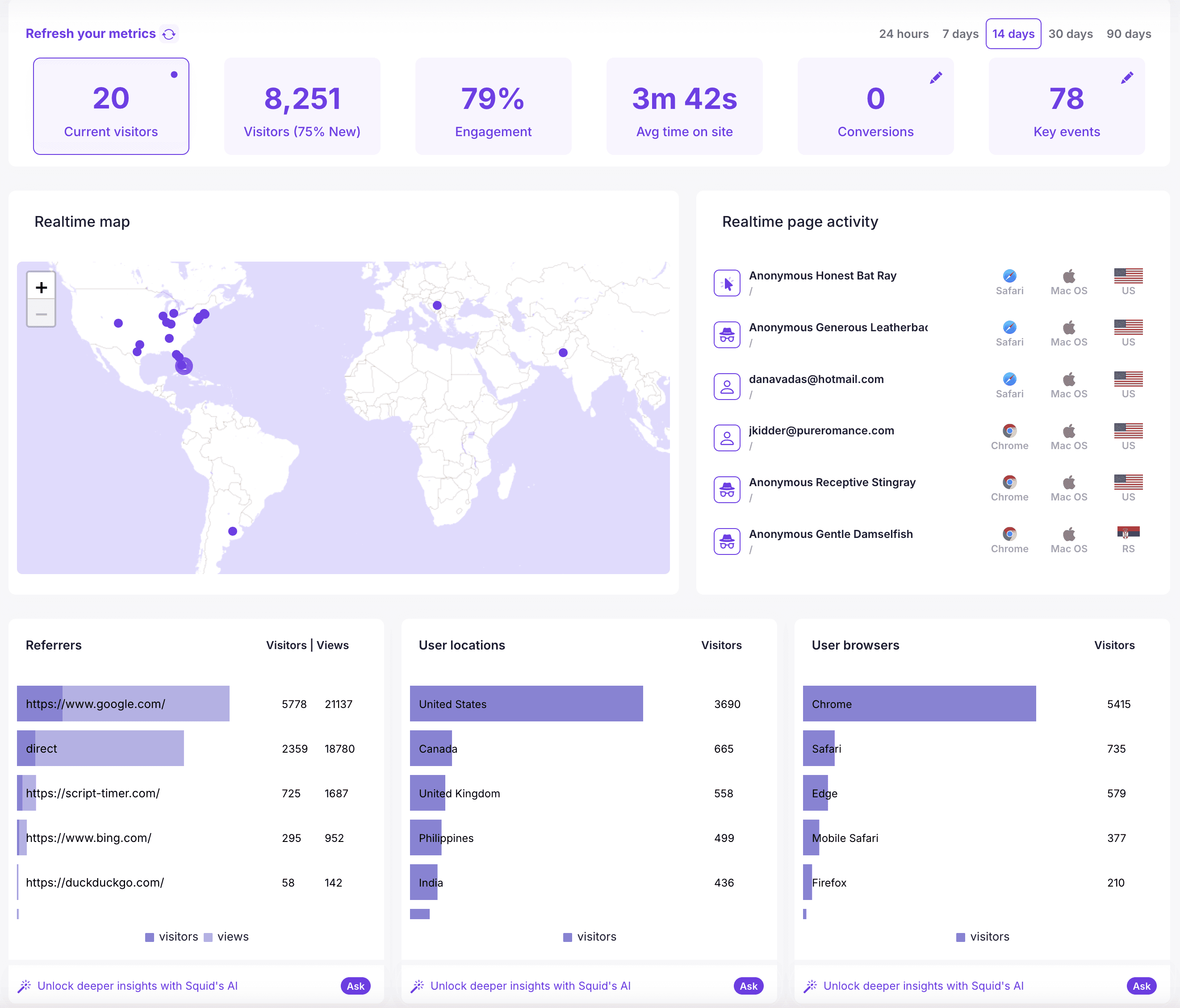Screen dimensions: 1180x1008
Task: Click the direct referrer bar
Action: [x=100, y=748]
